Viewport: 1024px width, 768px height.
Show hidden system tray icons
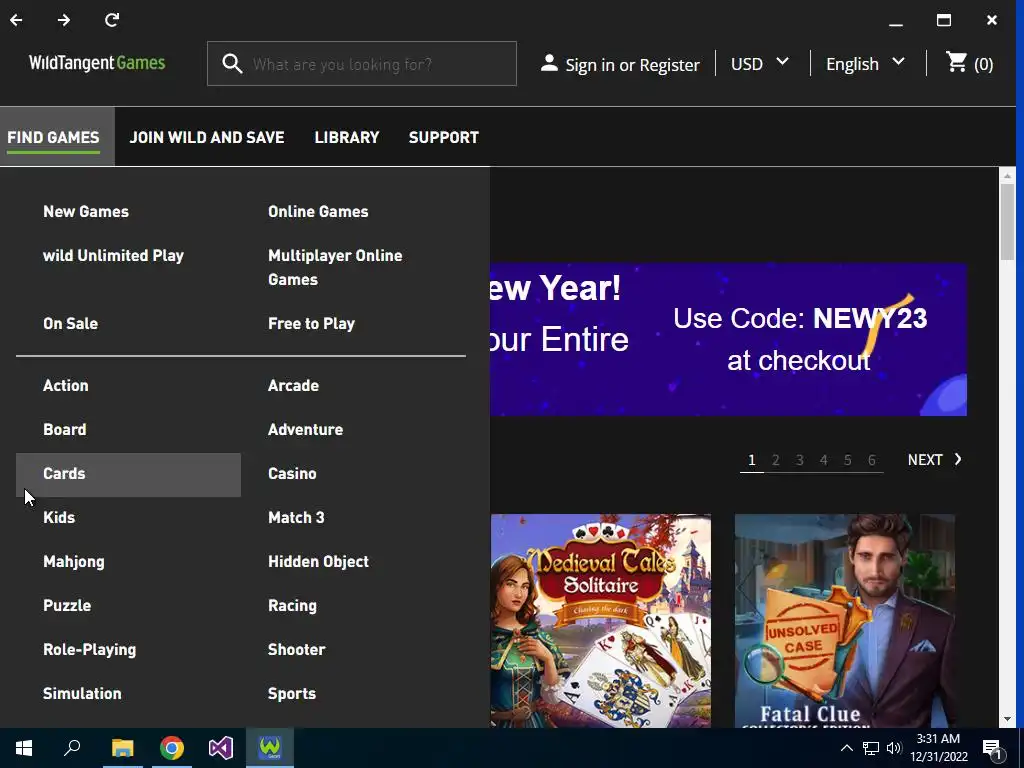click(x=846, y=748)
